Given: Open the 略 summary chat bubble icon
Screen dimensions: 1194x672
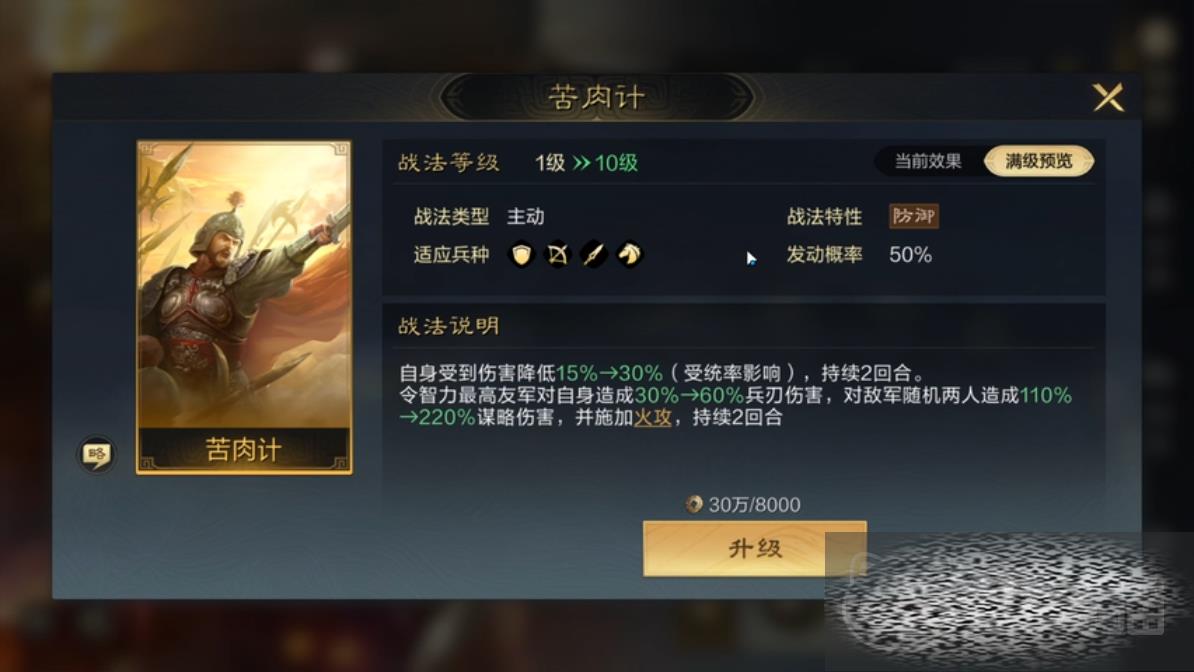Looking at the screenshot, I should (97, 454).
